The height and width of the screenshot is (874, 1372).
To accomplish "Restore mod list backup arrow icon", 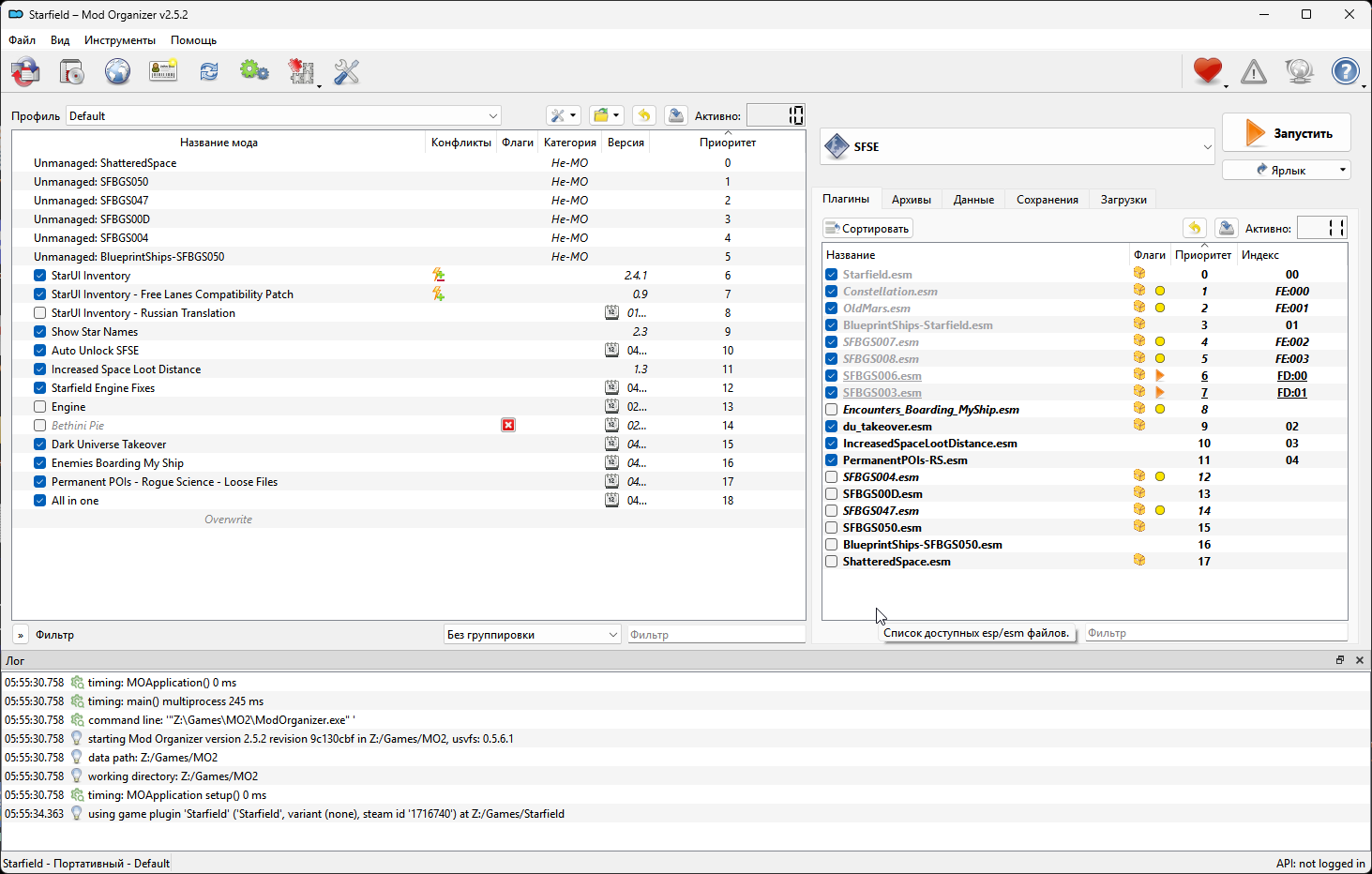I will 644,115.
